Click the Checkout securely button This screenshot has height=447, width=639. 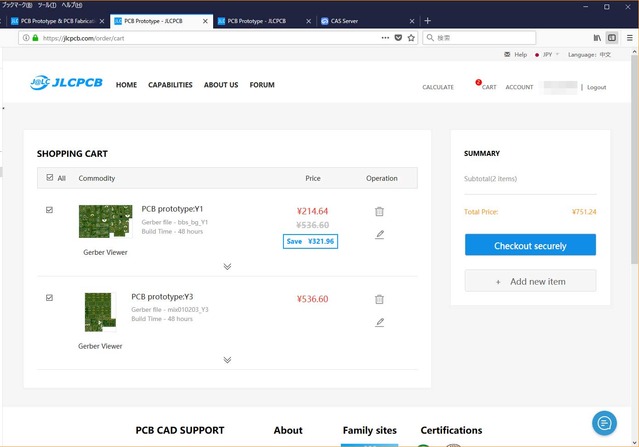pyautogui.click(x=530, y=245)
